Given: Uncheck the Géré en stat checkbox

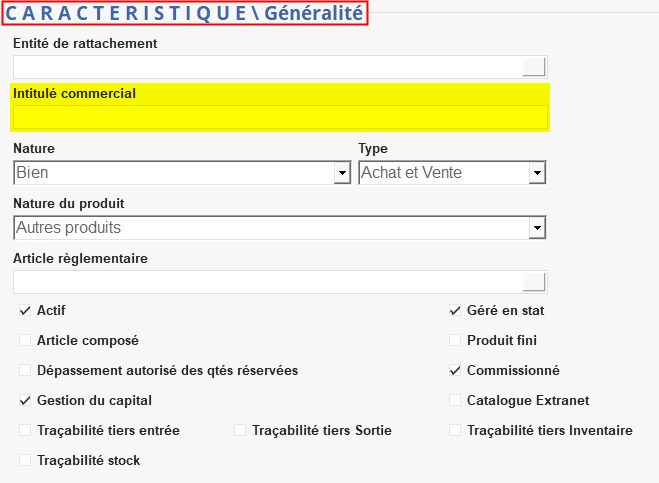Looking at the screenshot, I should [x=455, y=311].
